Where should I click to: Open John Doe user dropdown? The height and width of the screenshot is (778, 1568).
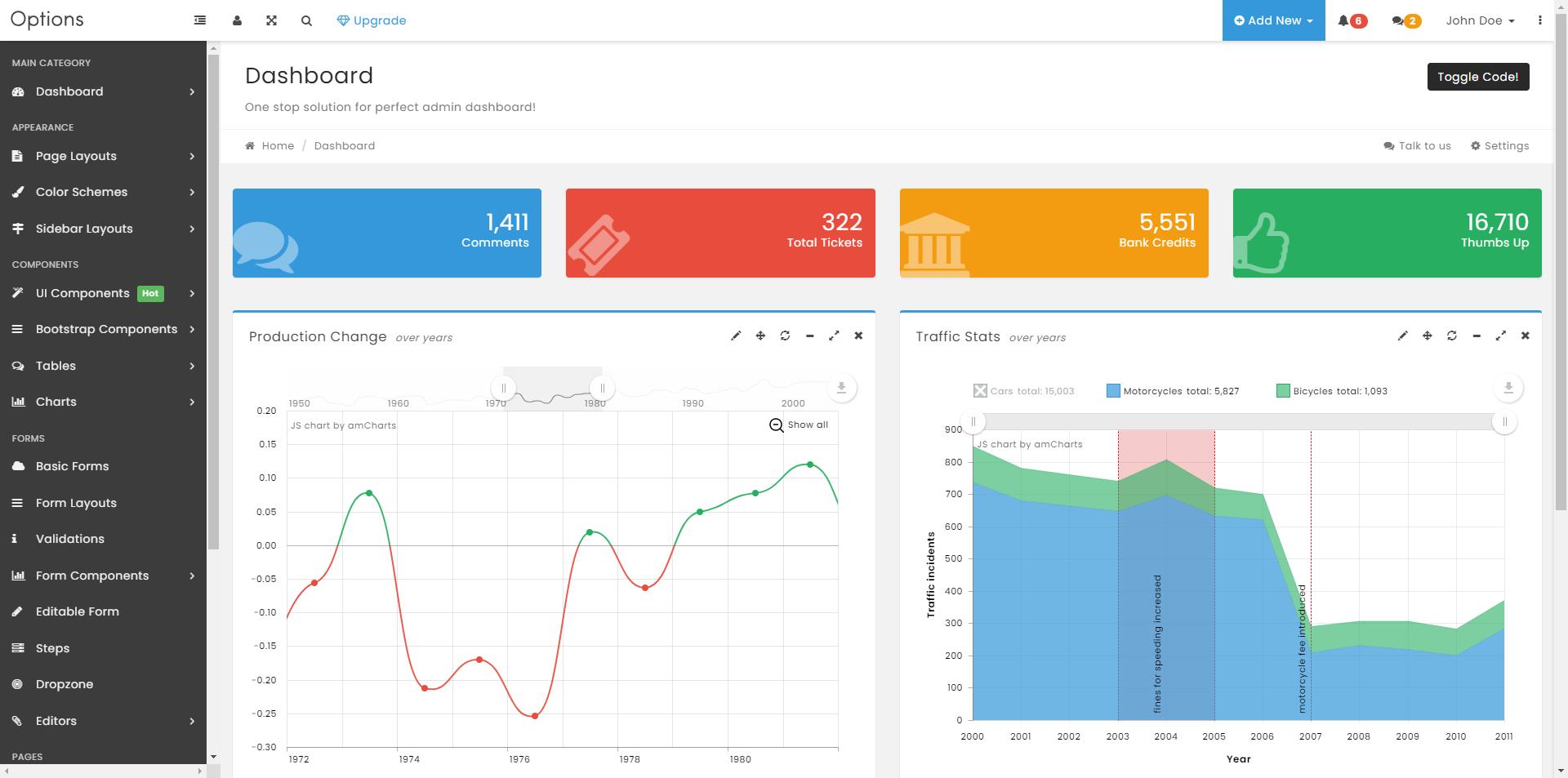[1480, 20]
